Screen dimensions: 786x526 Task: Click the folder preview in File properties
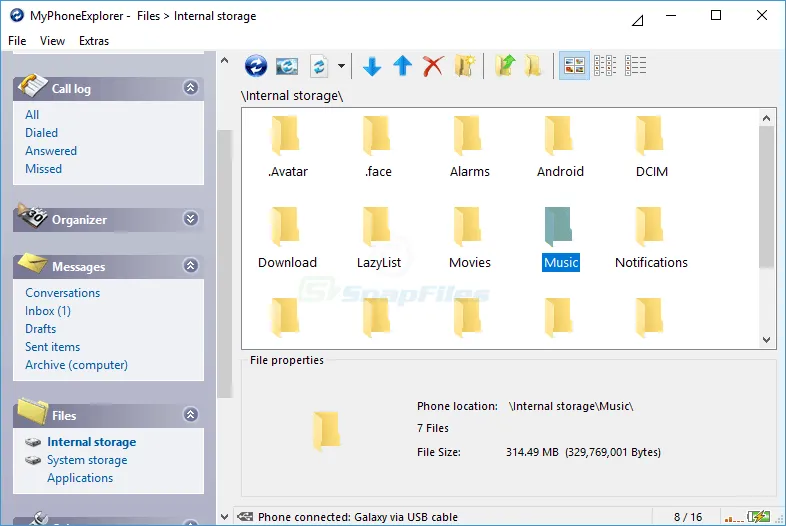[x=326, y=430]
